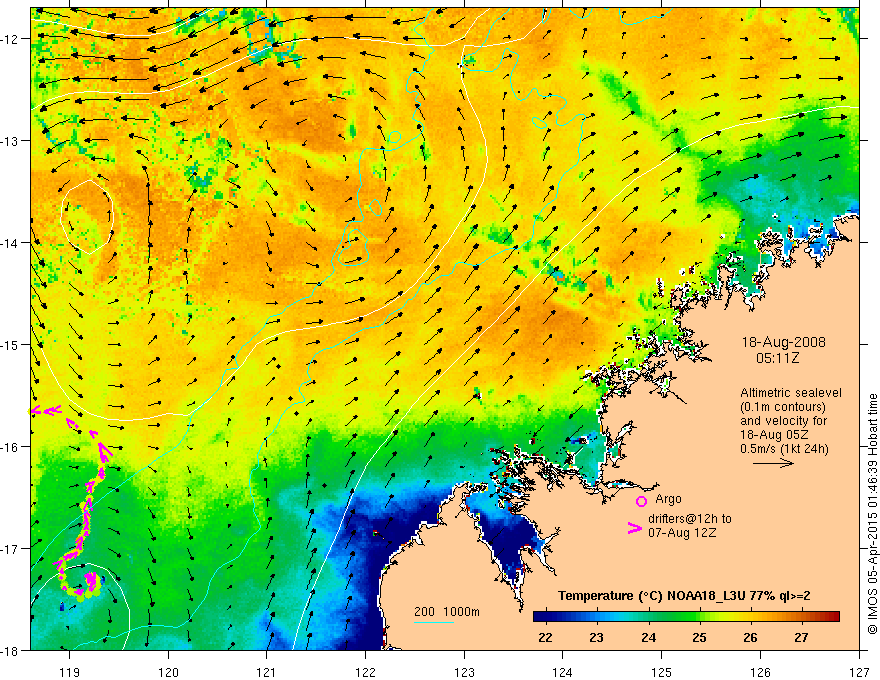The image size is (880, 680).
Task: Click the magenta drifters arrowhead legend symbol
Action: (634, 529)
